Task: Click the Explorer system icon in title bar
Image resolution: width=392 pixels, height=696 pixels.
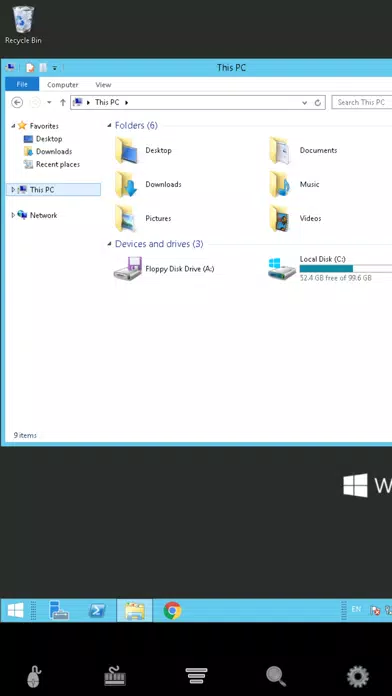Action: pos(10,68)
